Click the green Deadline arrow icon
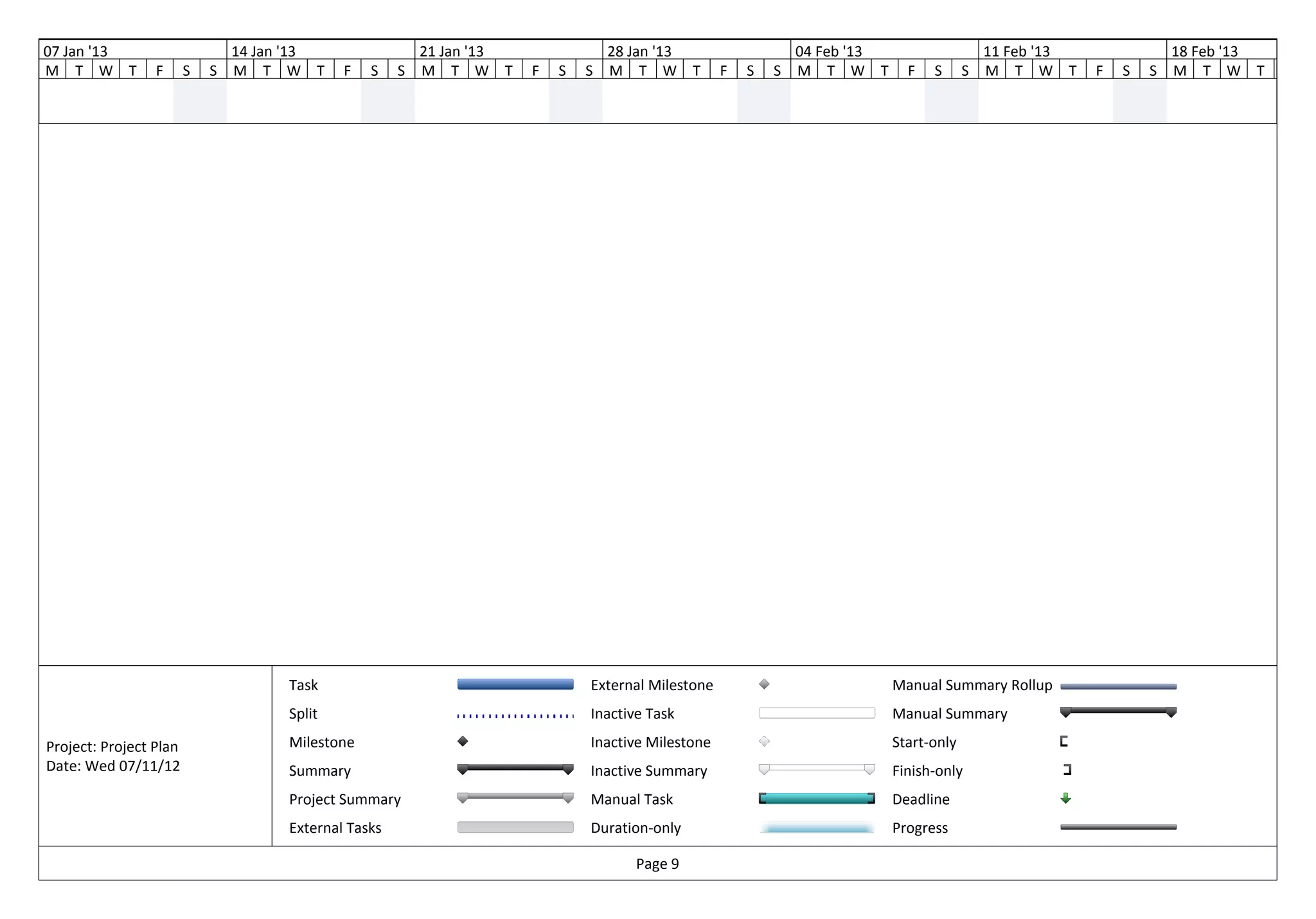The image size is (1316, 919). pyautogui.click(x=1065, y=799)
